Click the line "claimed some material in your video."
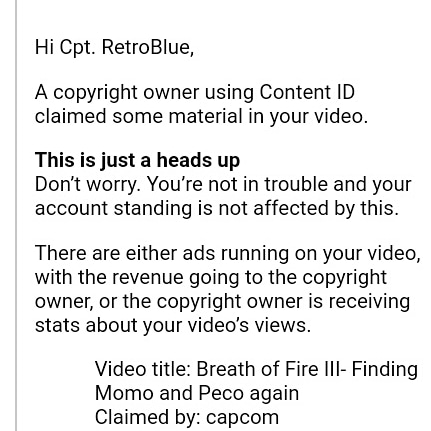 pyautogui.click(x=201, y=117)
